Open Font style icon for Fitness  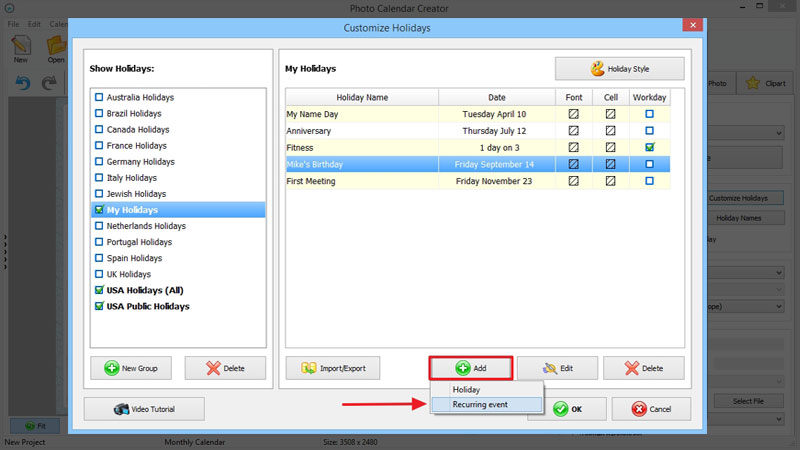pyautogui.click(x=573, y=147)
